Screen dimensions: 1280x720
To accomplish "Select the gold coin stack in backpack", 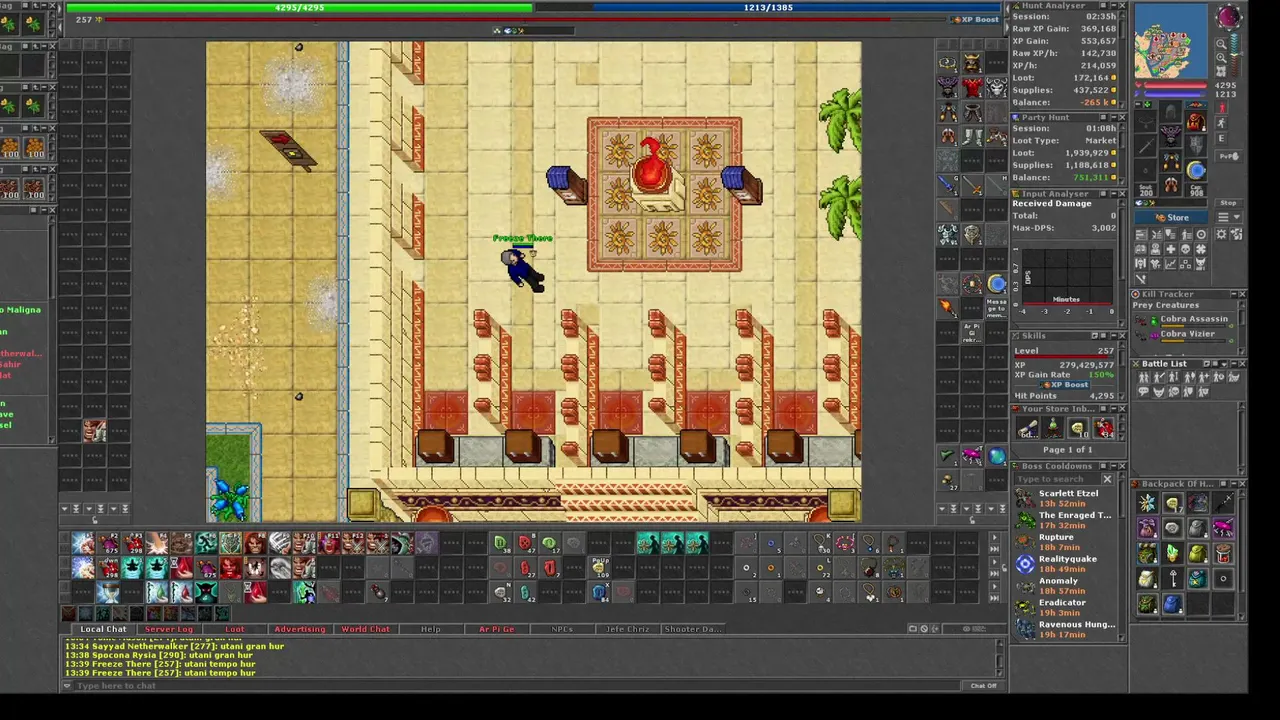I will pos(1172,503).
